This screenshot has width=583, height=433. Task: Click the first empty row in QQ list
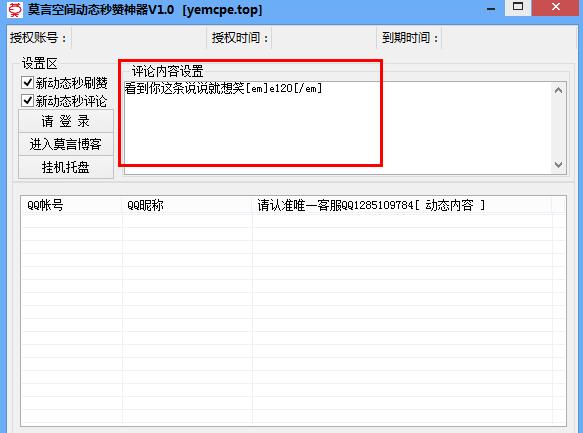click(x=287, y=221)
